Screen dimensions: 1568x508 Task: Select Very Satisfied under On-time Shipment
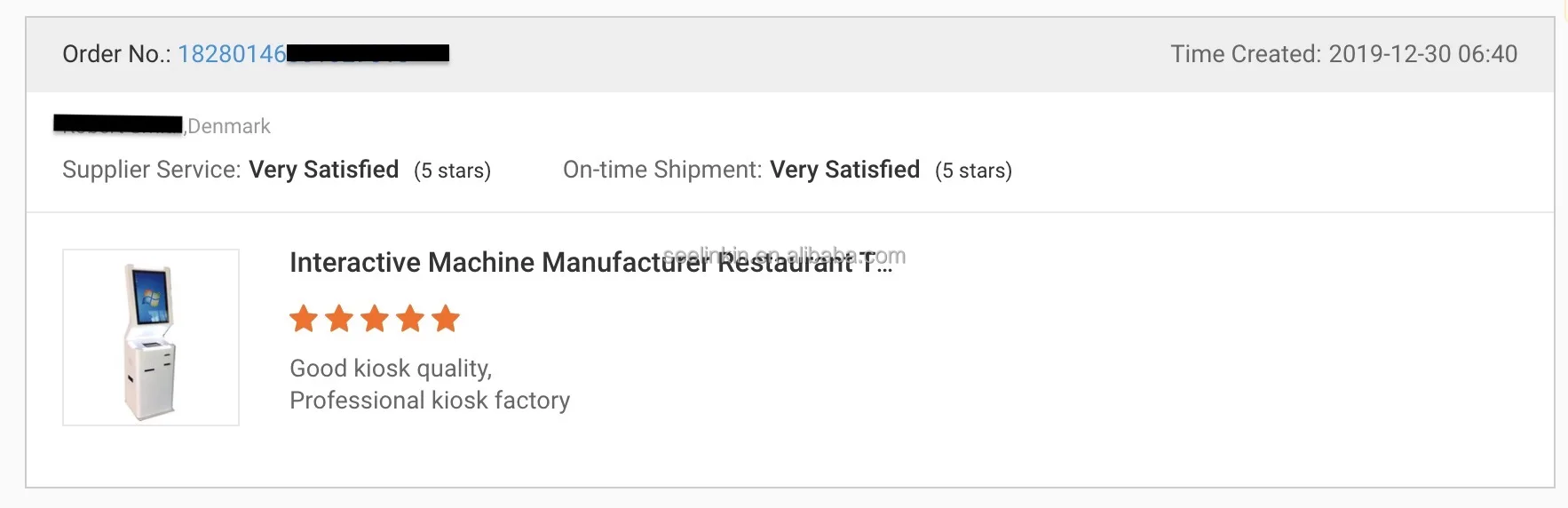click(x=844, y=170)
